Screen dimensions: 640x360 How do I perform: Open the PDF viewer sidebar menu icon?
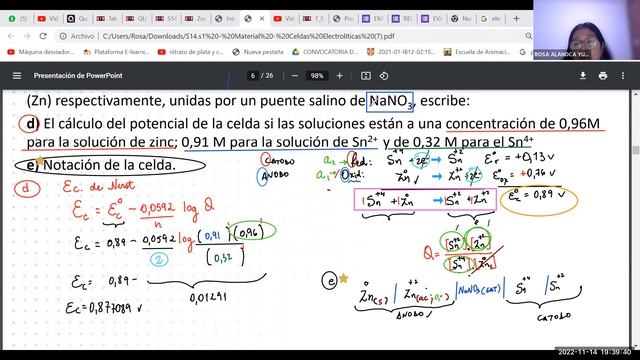click(17, 76)
